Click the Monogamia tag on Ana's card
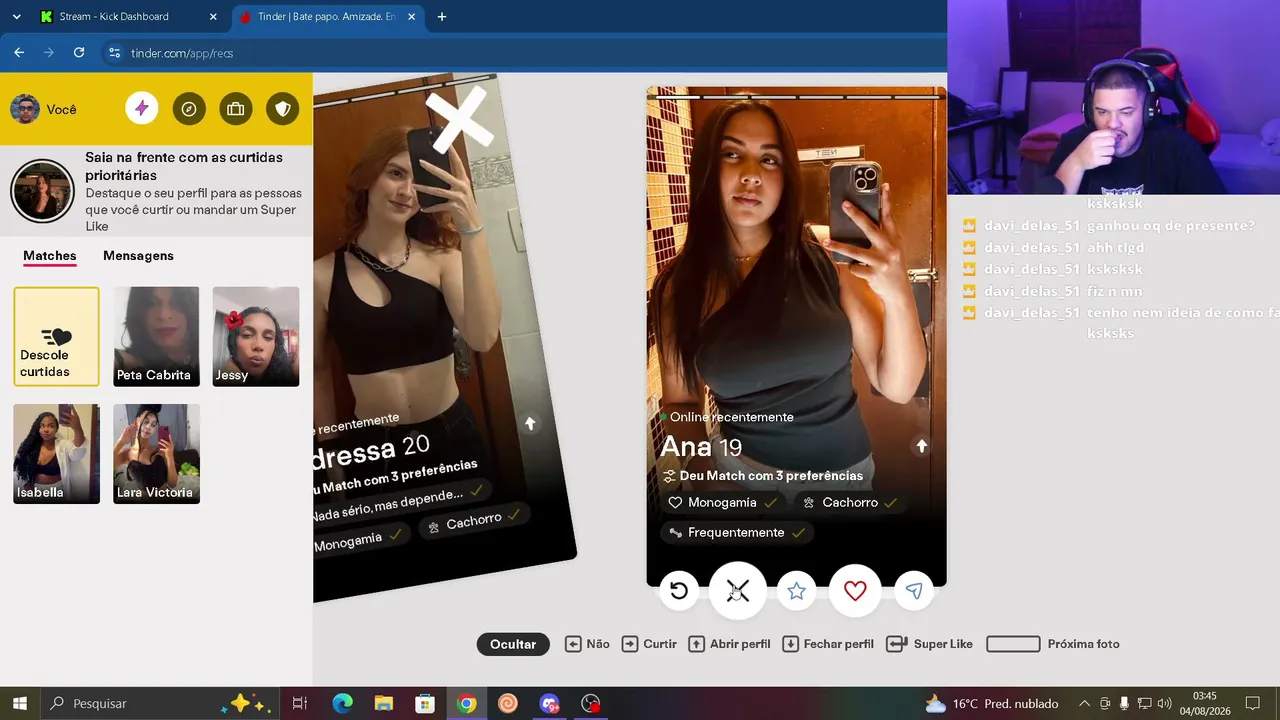This screenshot has height=720, width=1280. (722, 502)
